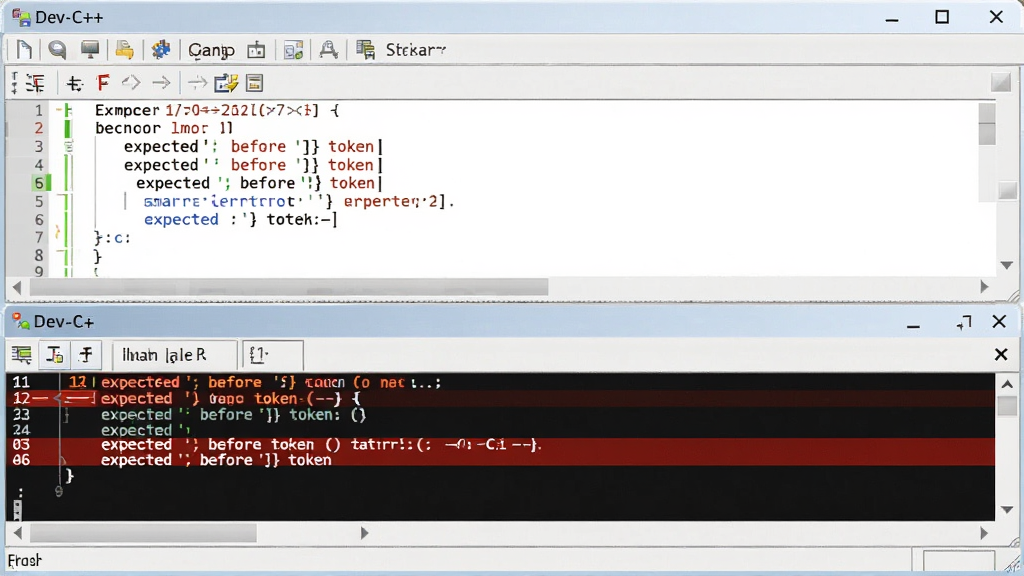Click the '}:c:' text on editor line 7
This screenshot has width=1024, height=576.
coord(113,238)
